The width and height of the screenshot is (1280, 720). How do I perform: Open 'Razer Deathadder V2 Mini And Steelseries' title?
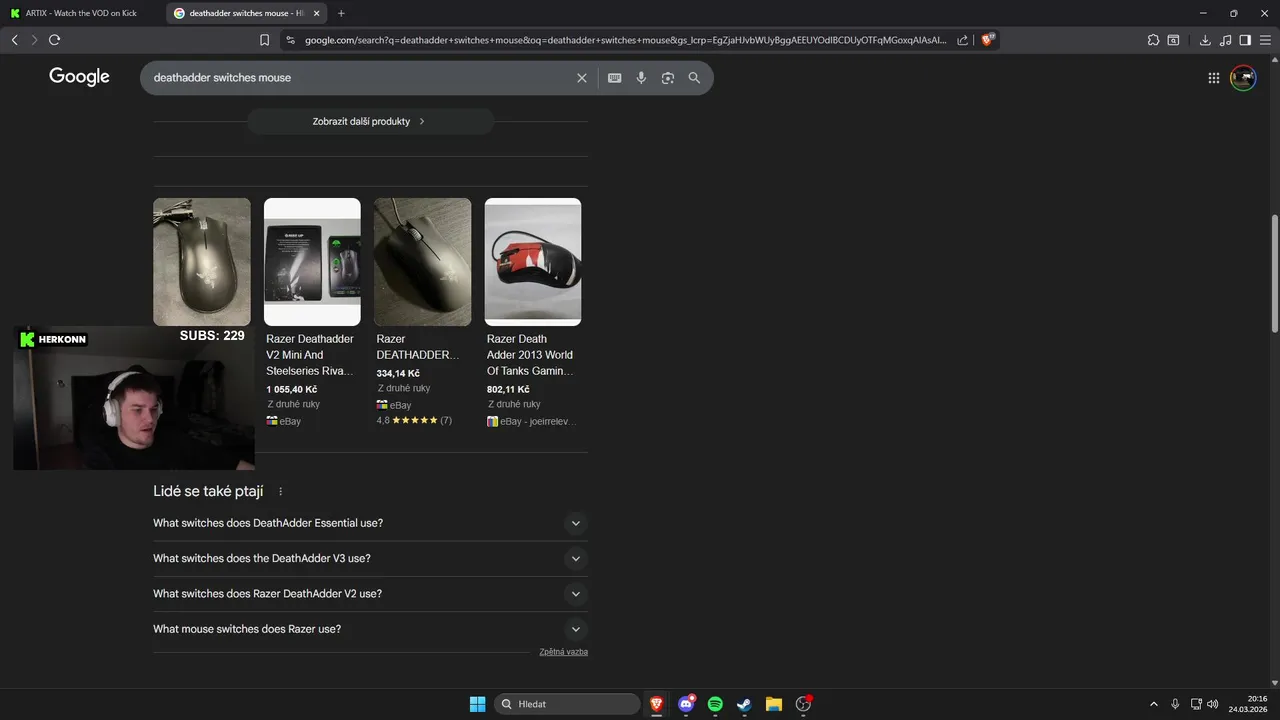(310, 355)
